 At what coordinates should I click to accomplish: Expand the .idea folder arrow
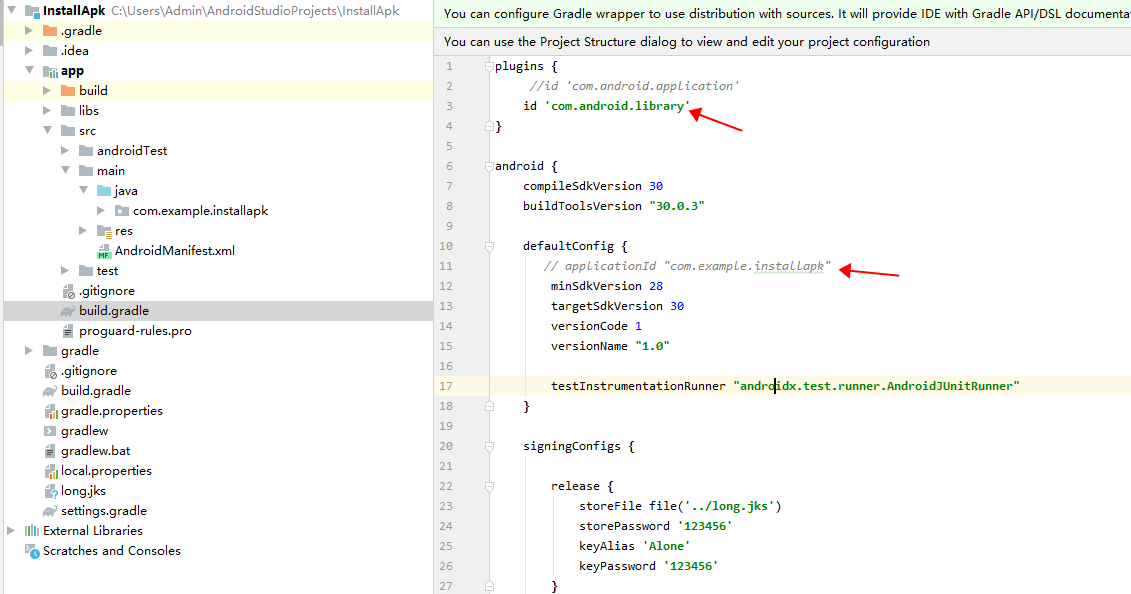[x=29, y=50]
